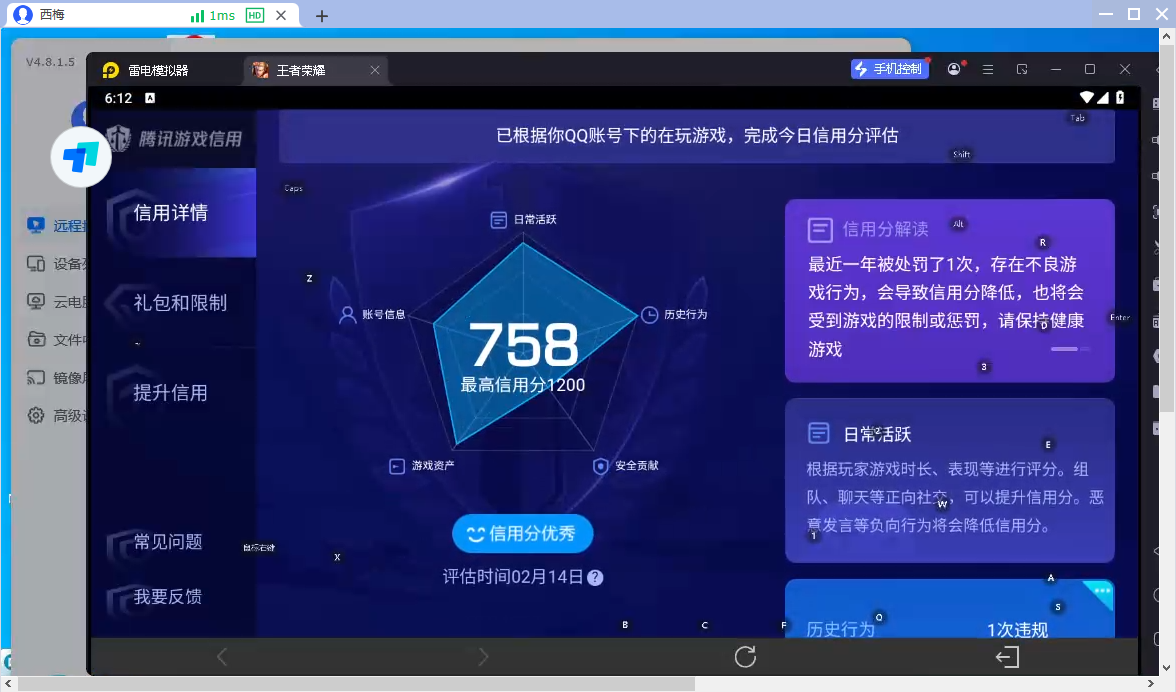Open the 镜像 screen mirroring icon

click(34, 377)
